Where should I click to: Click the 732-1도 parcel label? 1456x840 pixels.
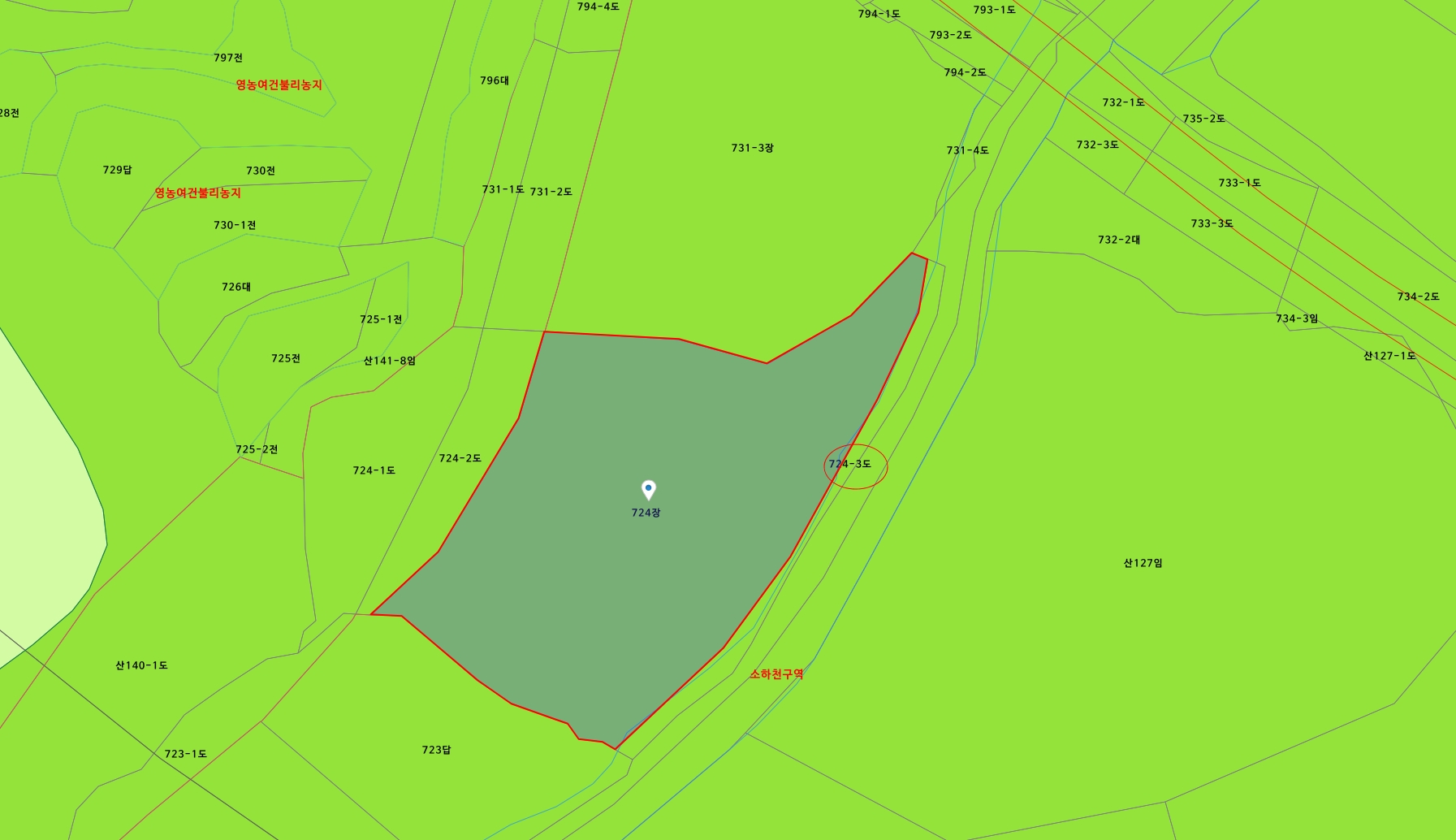(1124, 102)
